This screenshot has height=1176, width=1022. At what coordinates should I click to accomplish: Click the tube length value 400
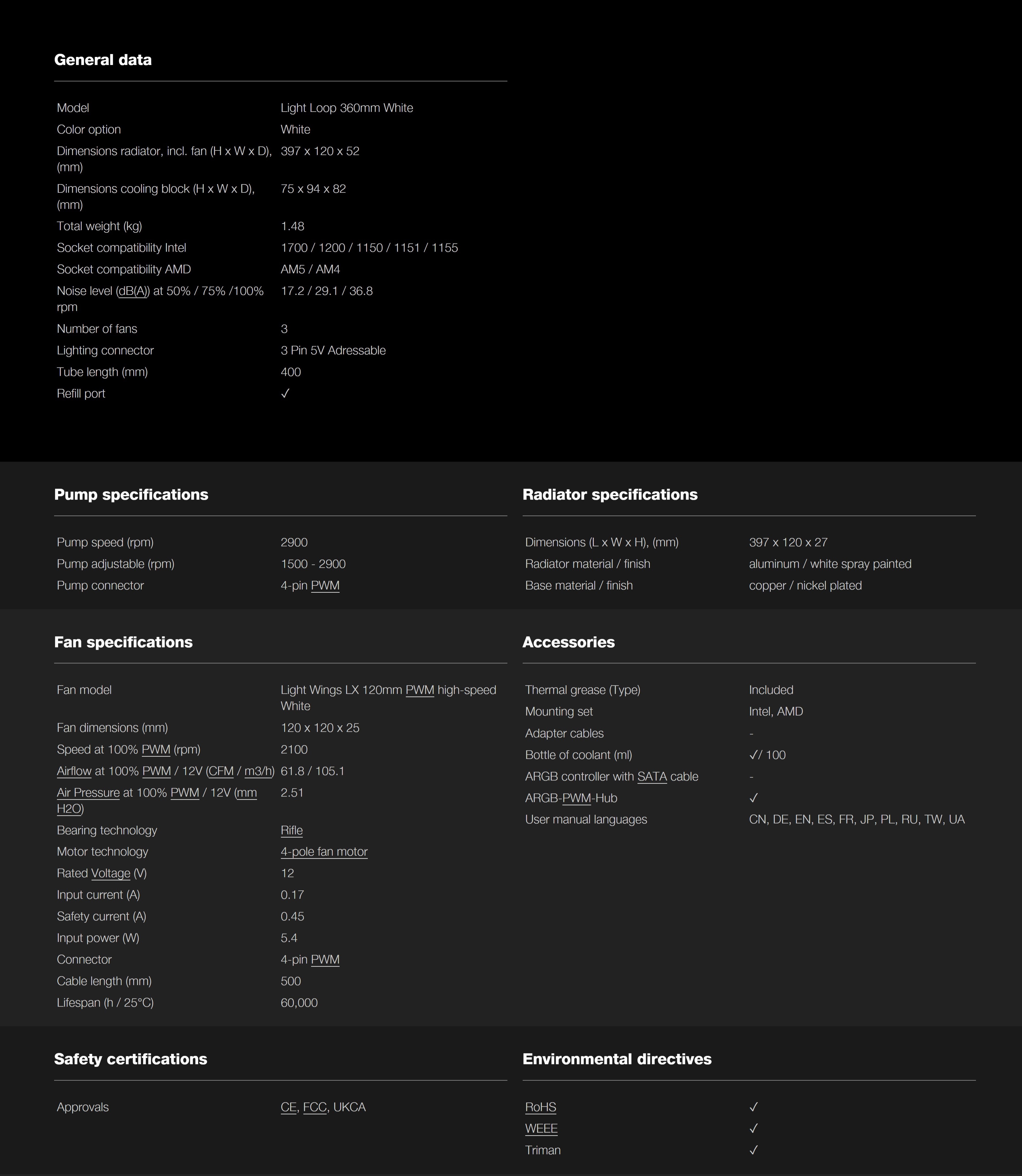click(291, 372)
